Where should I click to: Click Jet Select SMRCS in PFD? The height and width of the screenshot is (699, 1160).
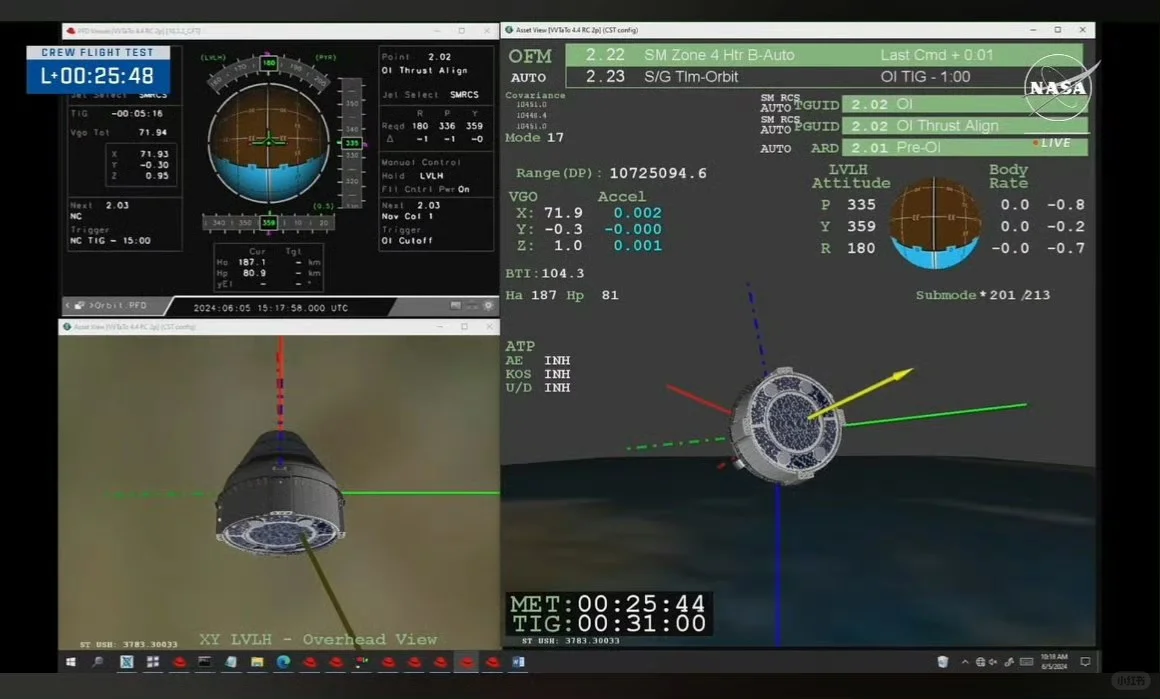click(x=431, y=95)
